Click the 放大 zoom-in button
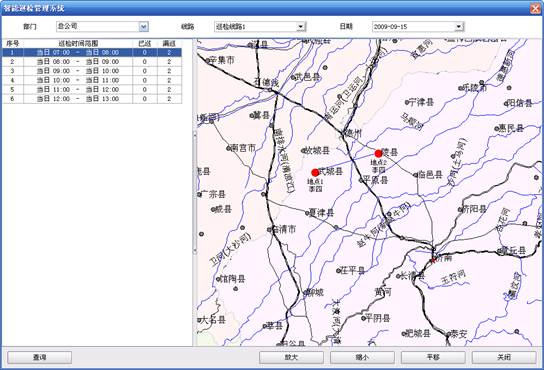Screen dimensions: 544x370 (x=291, y=357)
